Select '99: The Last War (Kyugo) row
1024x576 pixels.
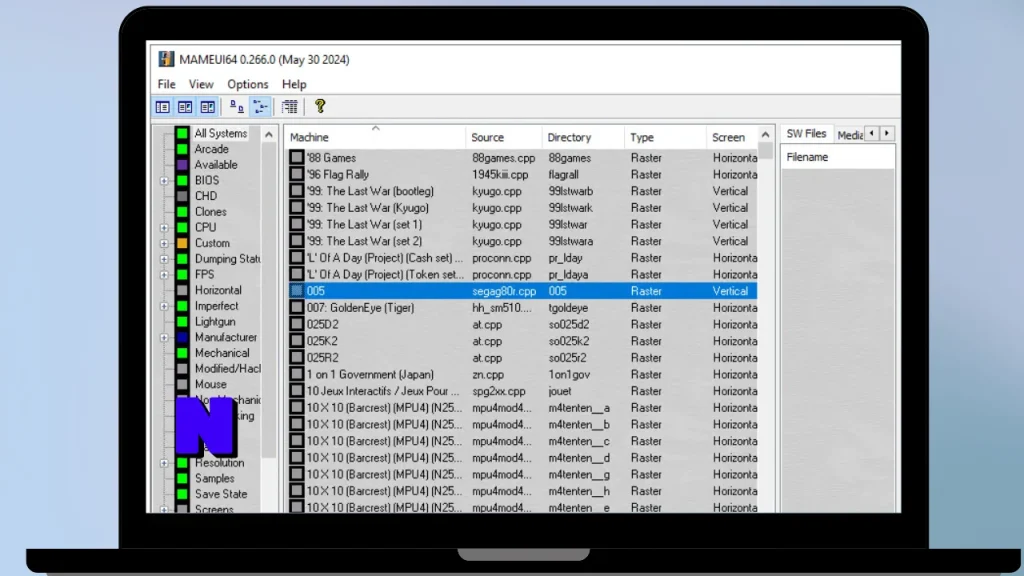(522, 208)
